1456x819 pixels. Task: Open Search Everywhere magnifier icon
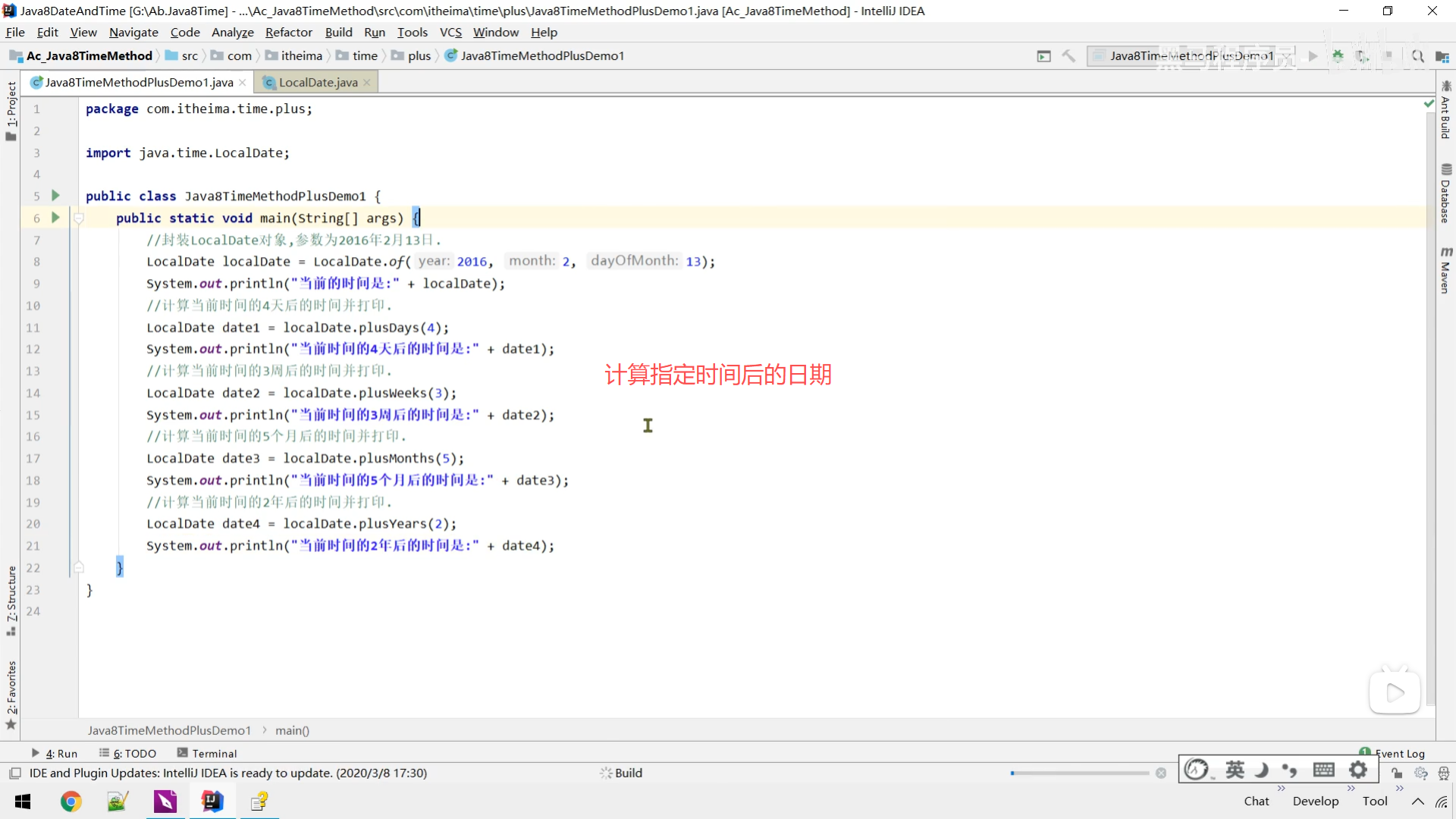click(x=1417, y=56)
